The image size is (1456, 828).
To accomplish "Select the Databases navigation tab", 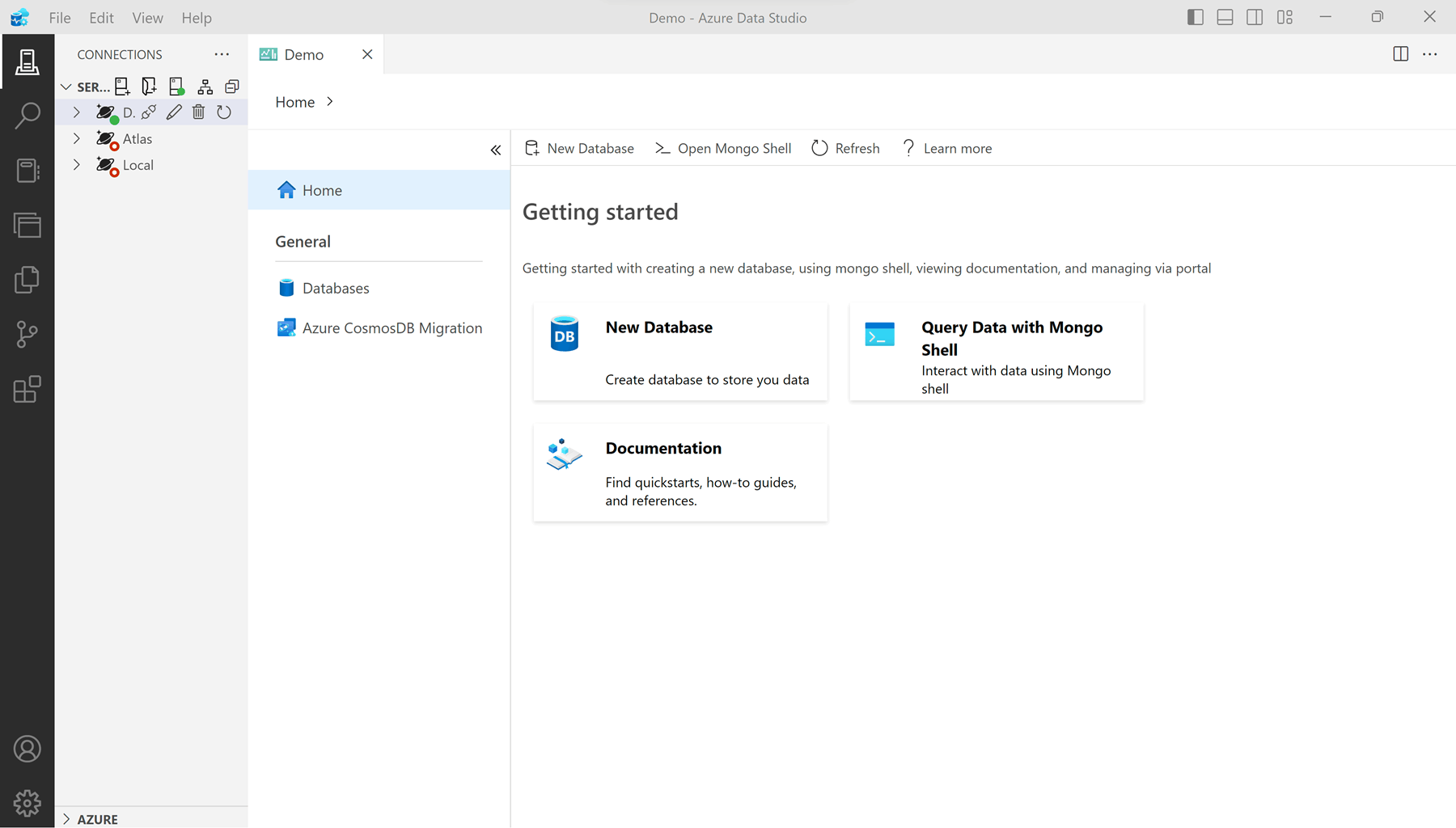I will pos(335,289).
